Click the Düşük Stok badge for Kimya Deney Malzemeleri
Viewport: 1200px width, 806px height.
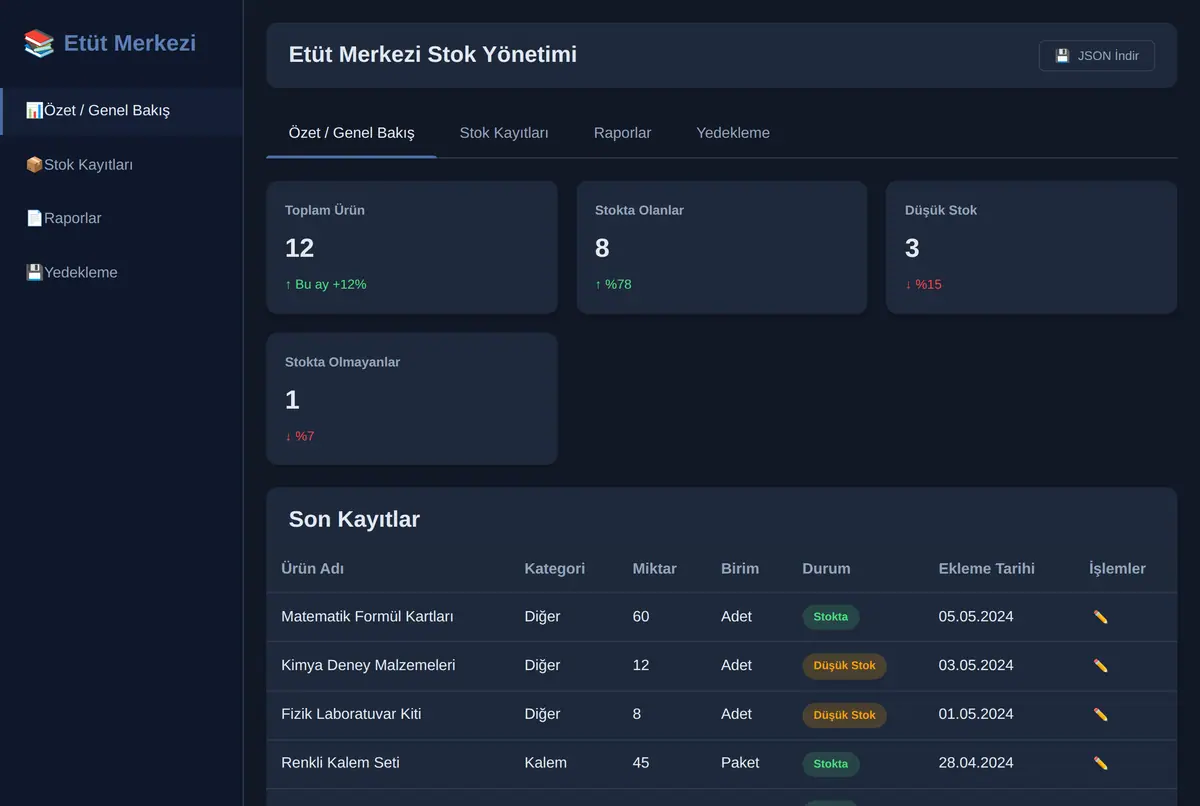(845, 666)
